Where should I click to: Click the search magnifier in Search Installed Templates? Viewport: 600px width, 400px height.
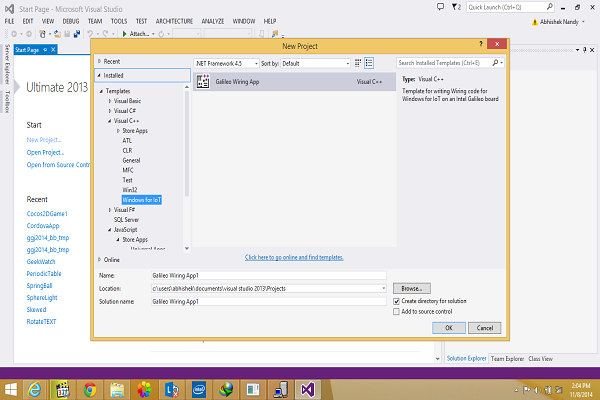coord(495,62)
